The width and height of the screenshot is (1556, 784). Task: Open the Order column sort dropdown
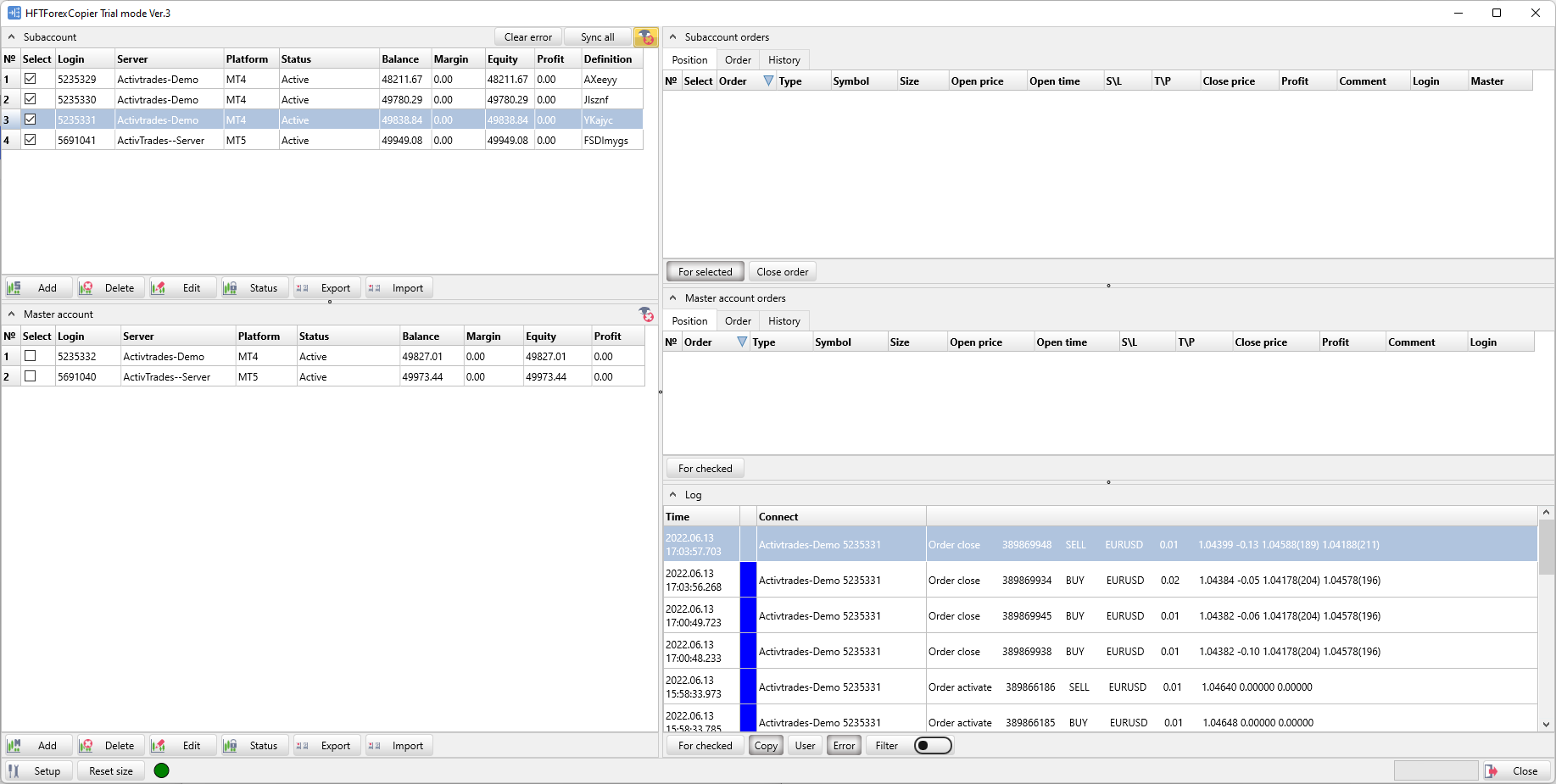[x=768, y=81]
